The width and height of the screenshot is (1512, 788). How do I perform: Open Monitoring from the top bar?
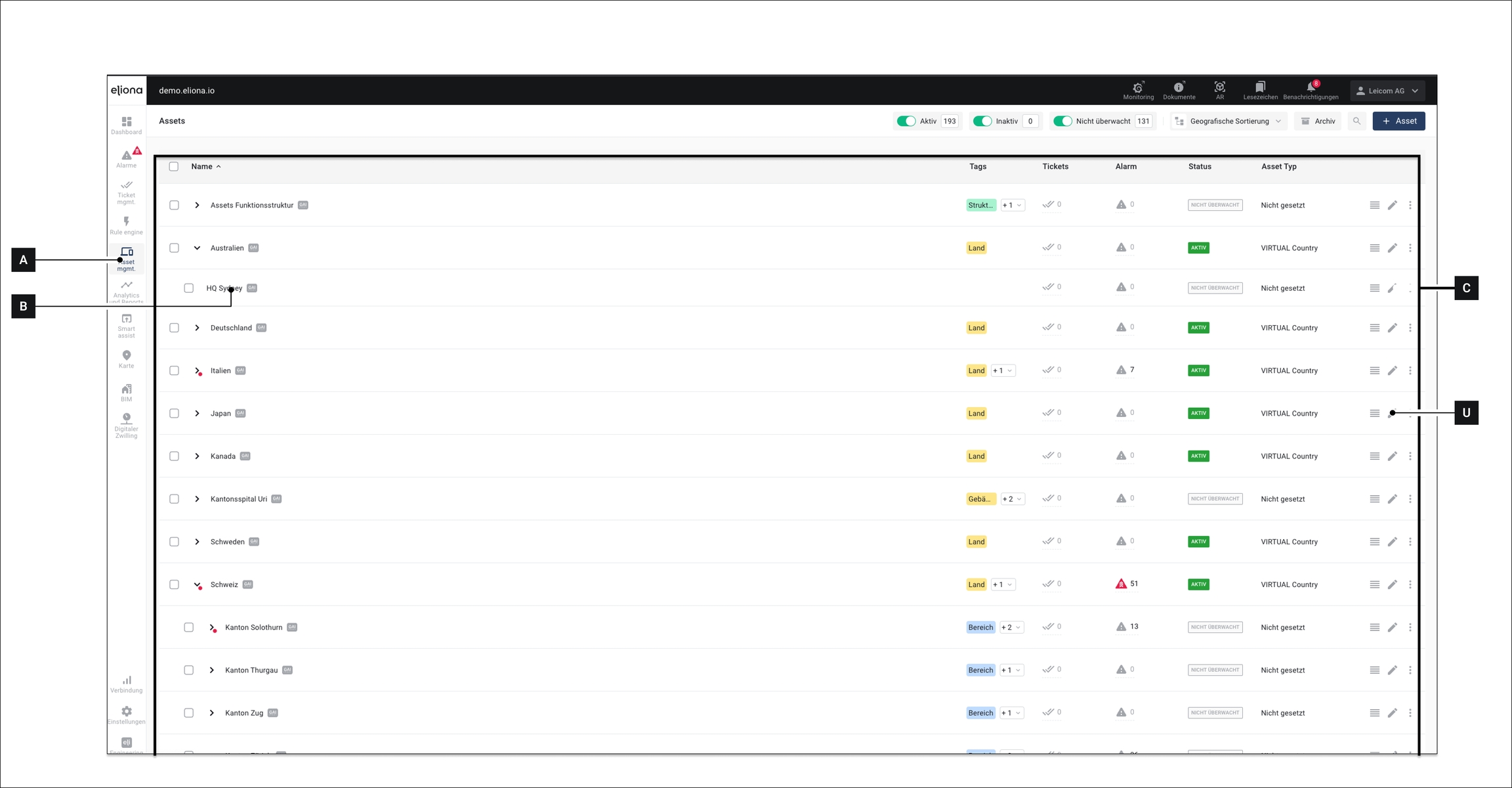[1138, 91]
